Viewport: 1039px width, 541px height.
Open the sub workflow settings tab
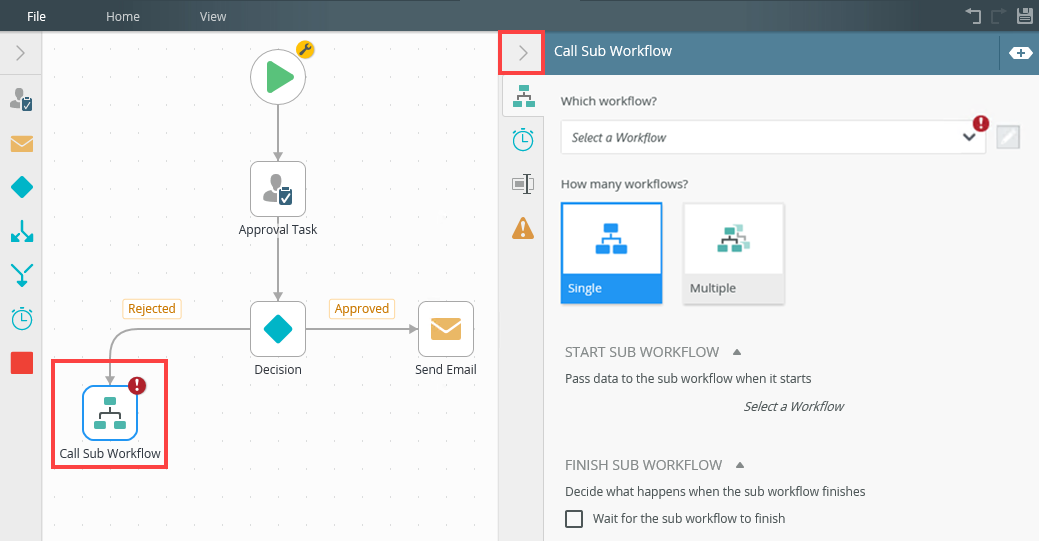click(x=523, y=96)
